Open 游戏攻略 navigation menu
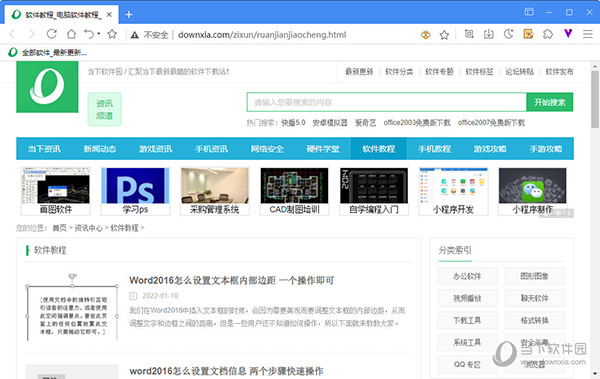 tap(490, 149)
